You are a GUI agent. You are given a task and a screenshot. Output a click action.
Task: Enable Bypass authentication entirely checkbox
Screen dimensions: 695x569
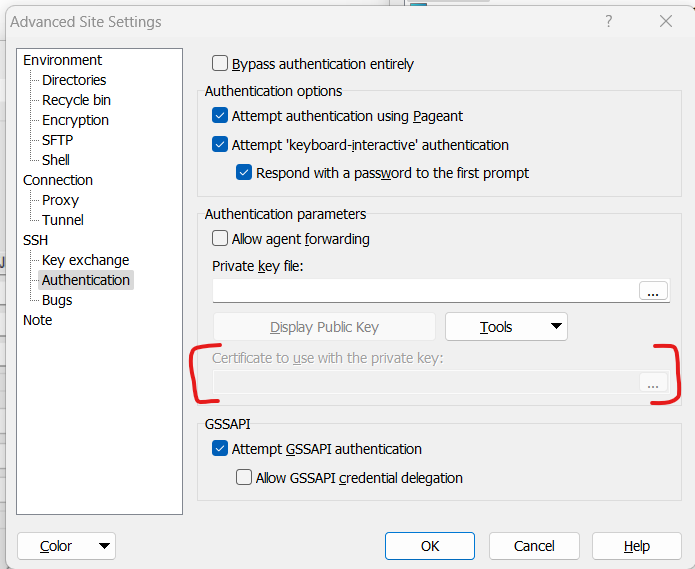pos(221,64)
